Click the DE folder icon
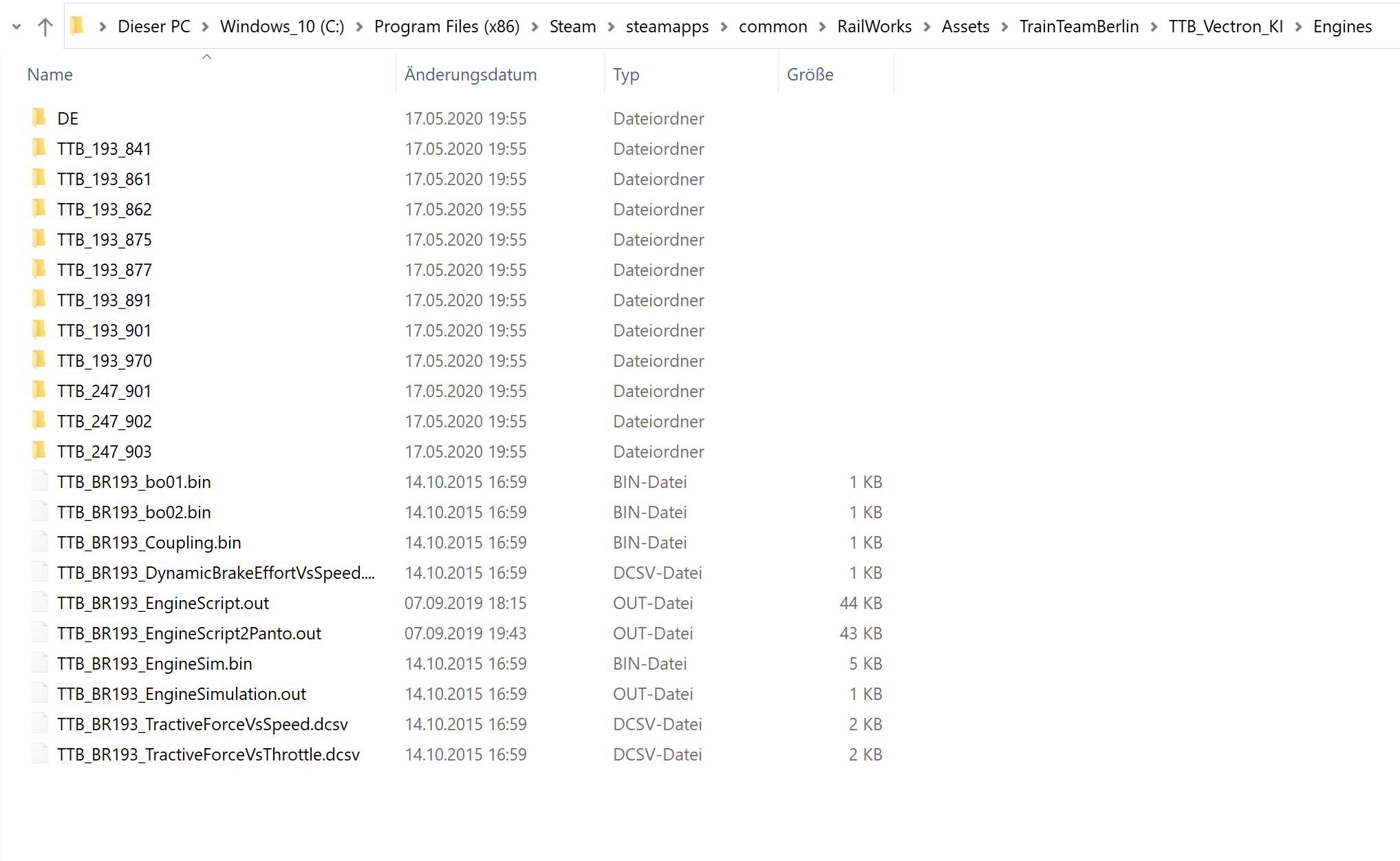 coord(39,118)
